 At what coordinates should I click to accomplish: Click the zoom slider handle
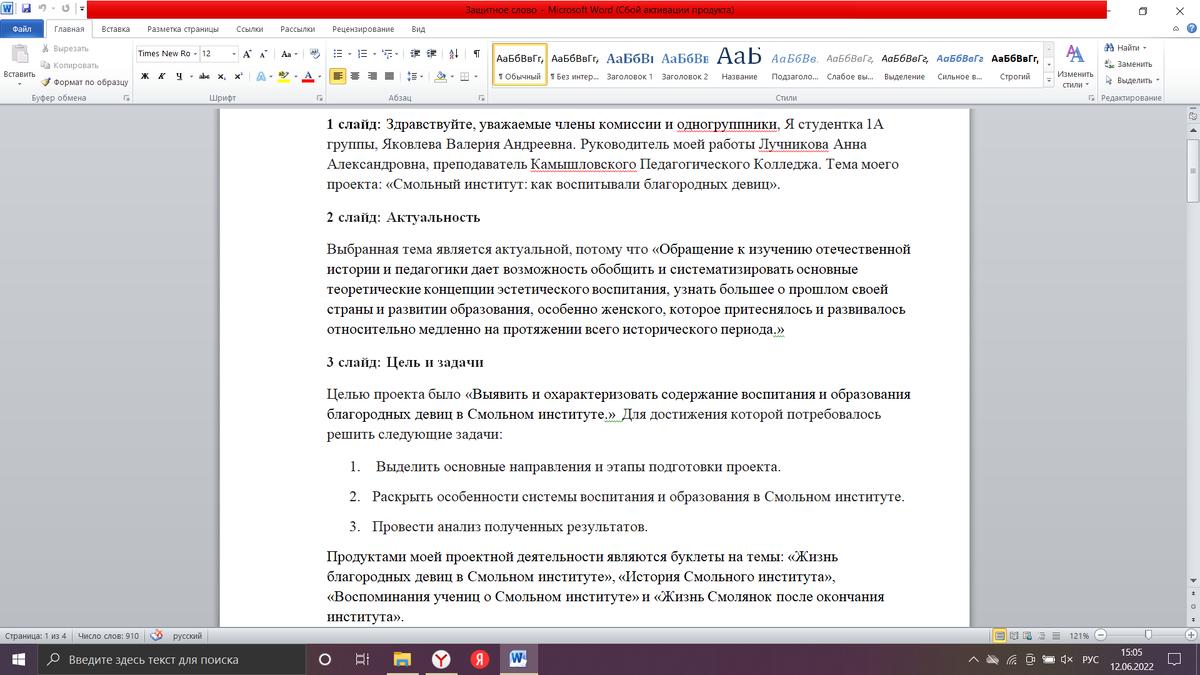click(1148, 636)
